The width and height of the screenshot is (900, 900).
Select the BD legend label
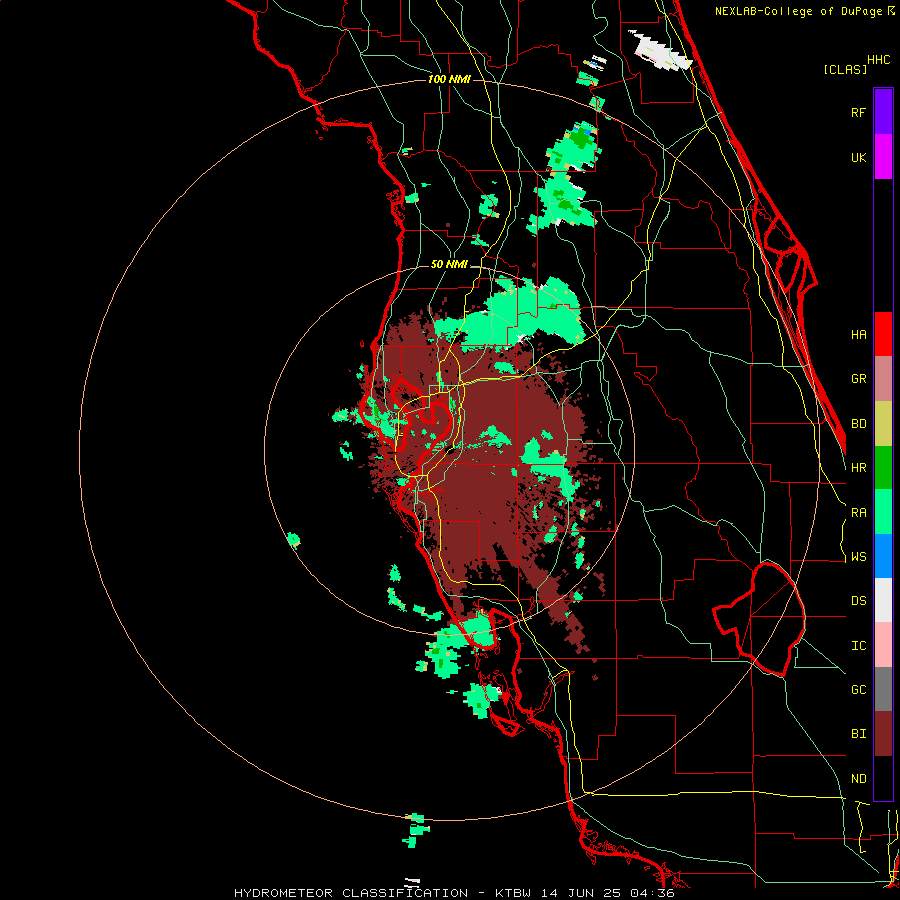point(858,424)
